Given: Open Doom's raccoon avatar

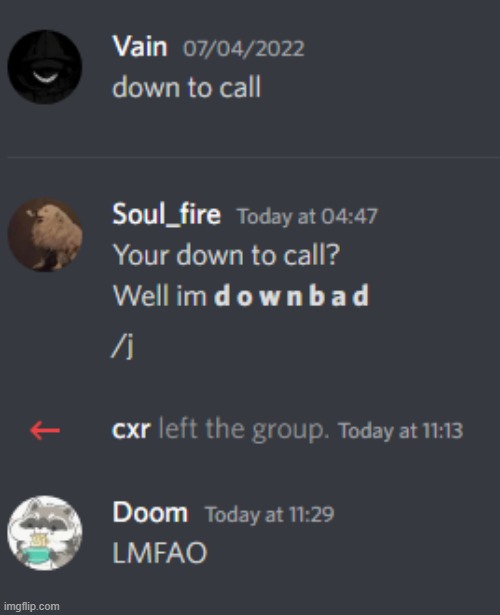Looking at the screenshot, I should 45,533.
